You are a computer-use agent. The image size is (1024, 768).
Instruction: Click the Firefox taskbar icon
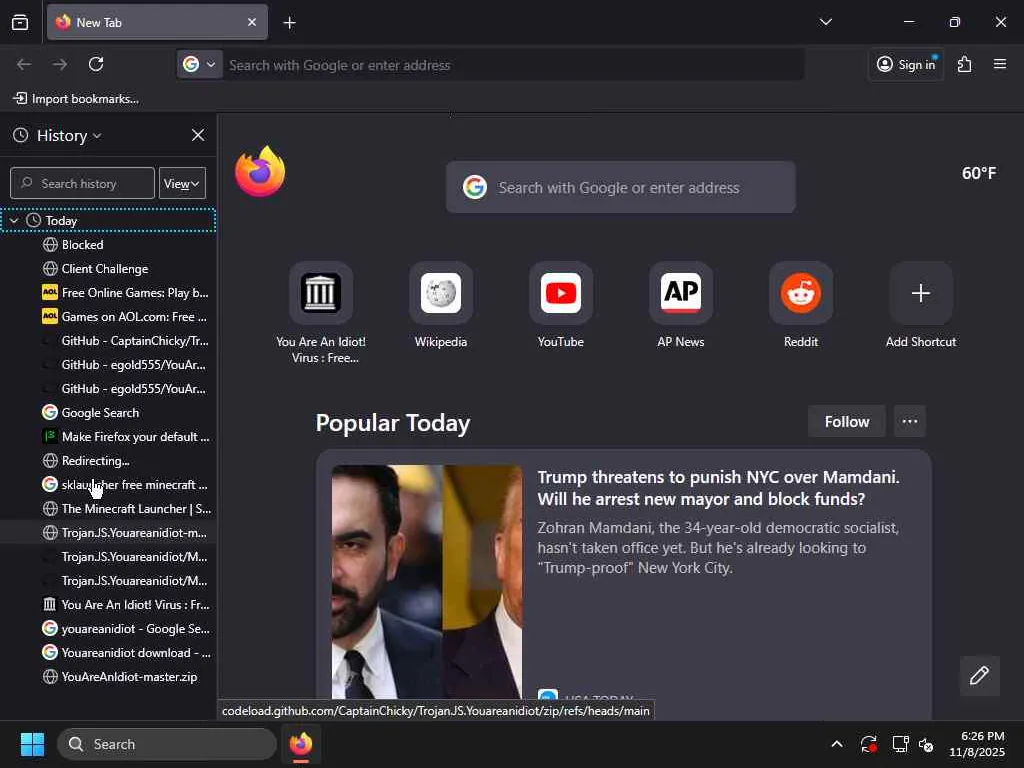(x=301, y=744)
